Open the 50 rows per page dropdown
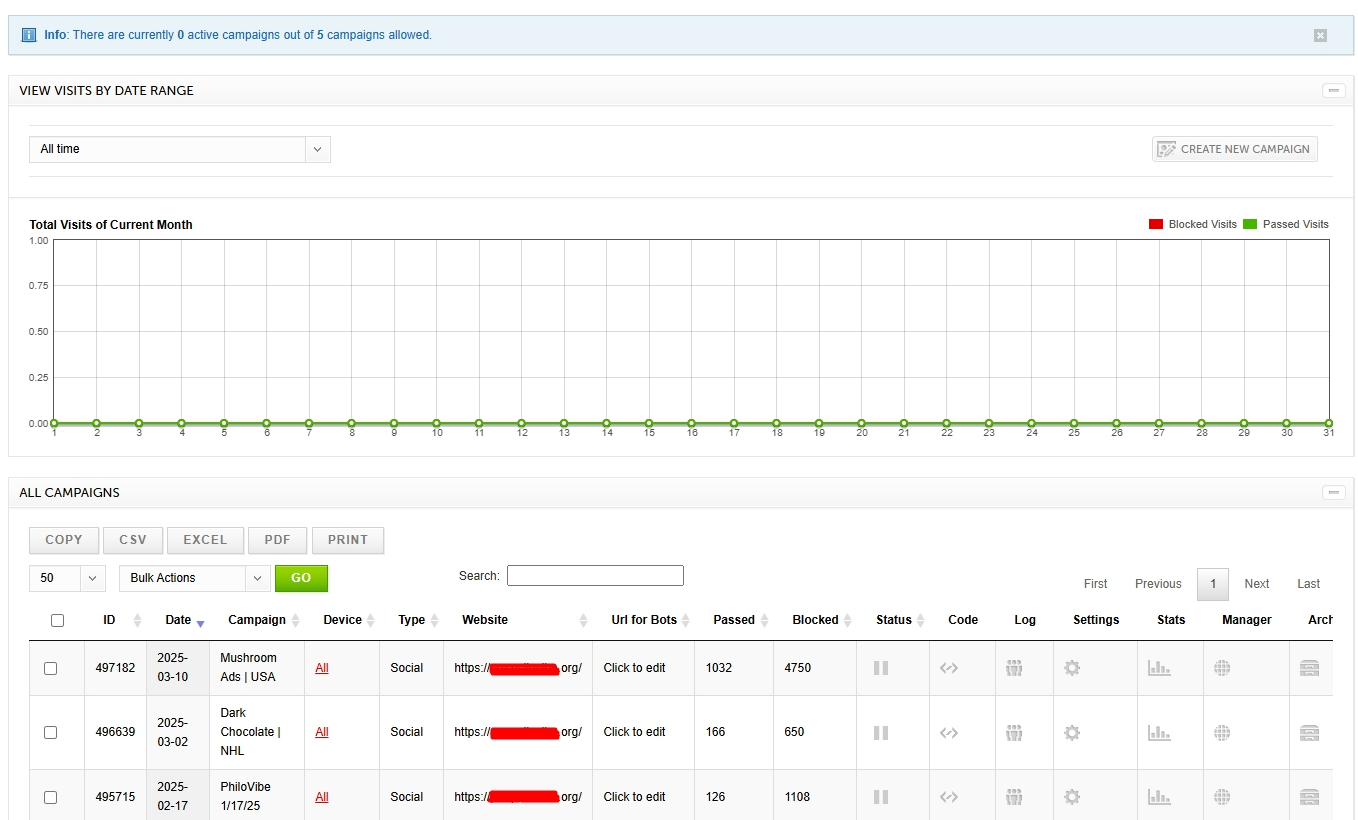 click(67, 578)
